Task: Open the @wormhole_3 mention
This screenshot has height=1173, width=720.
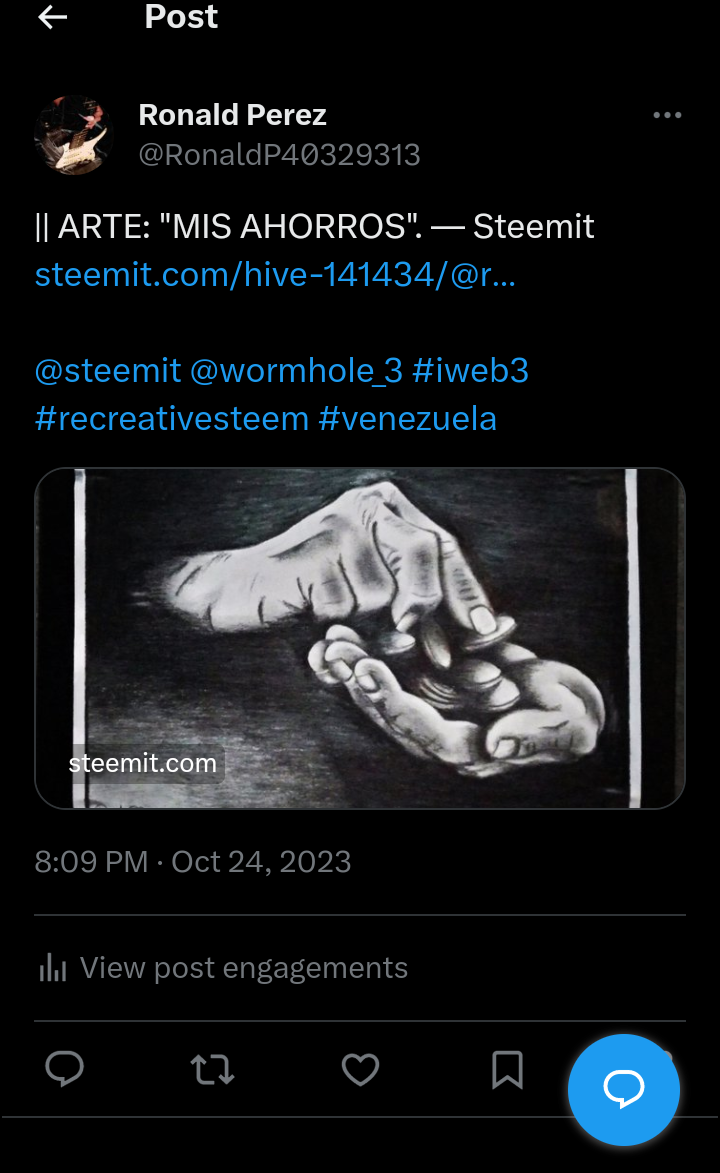Action: 296,370
